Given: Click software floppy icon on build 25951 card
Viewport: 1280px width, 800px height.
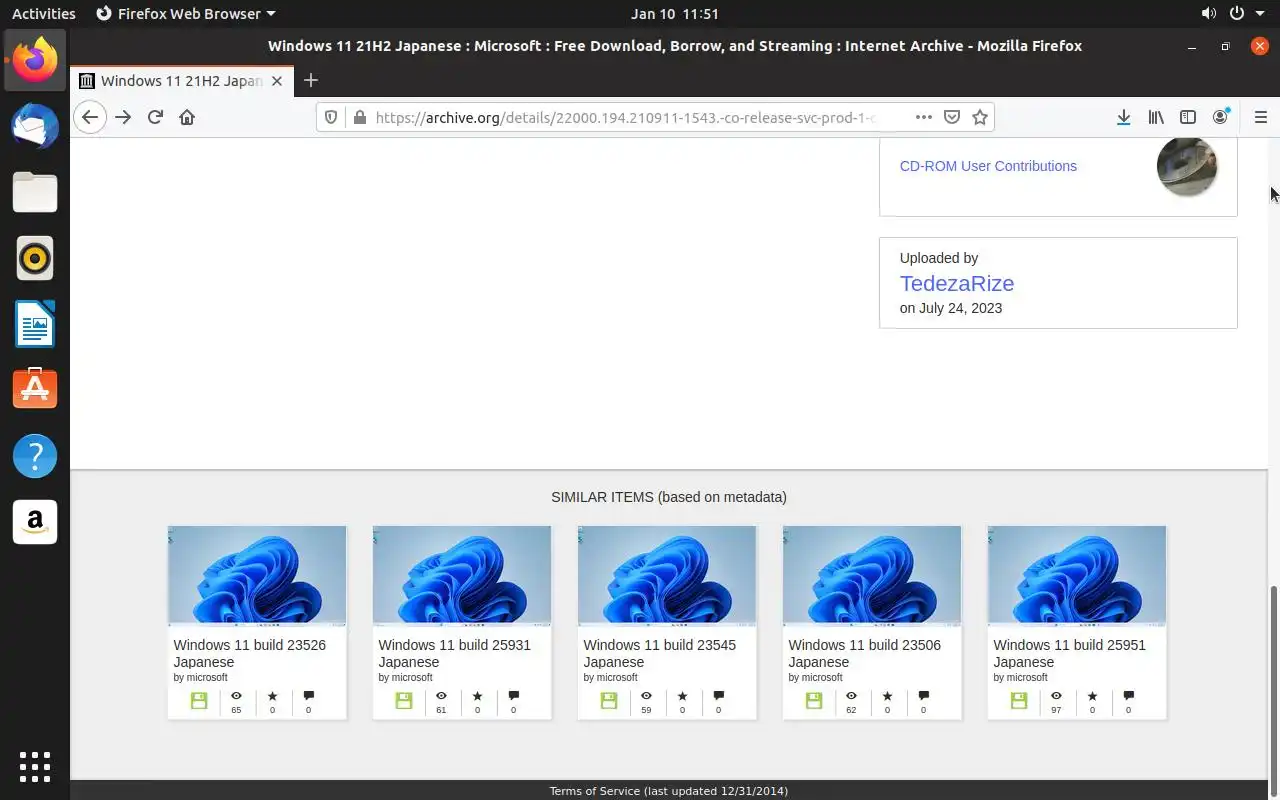Looking at the screenshot, I should (x=1019, y=701).
